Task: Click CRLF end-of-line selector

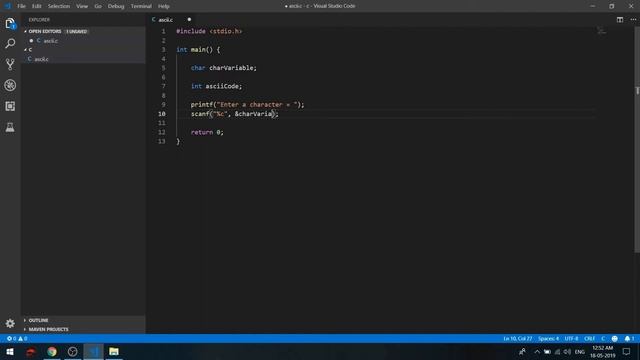Action: 589,338
